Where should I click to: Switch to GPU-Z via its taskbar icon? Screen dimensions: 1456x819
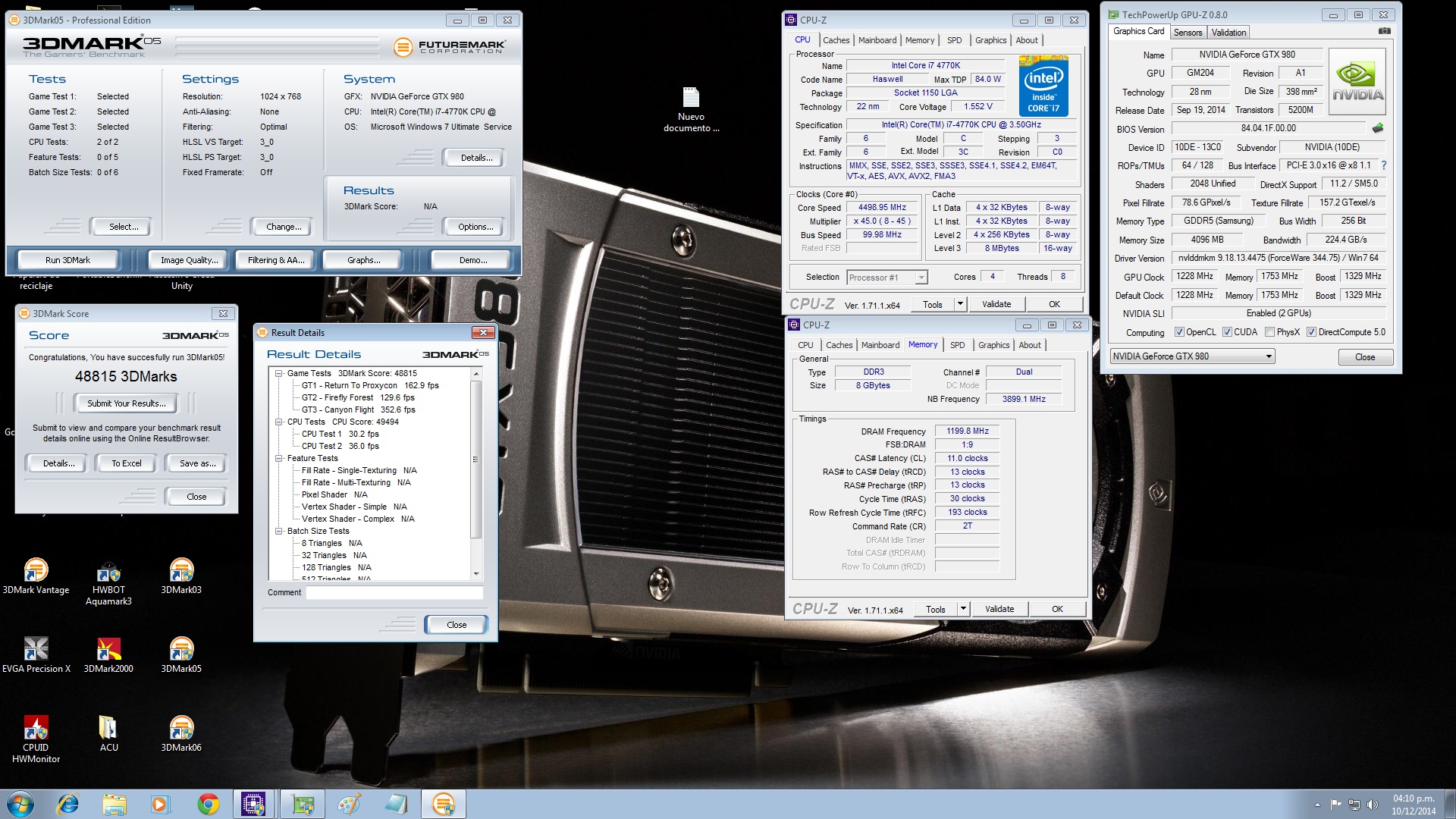pyautogui.click(x=303, y=804)
